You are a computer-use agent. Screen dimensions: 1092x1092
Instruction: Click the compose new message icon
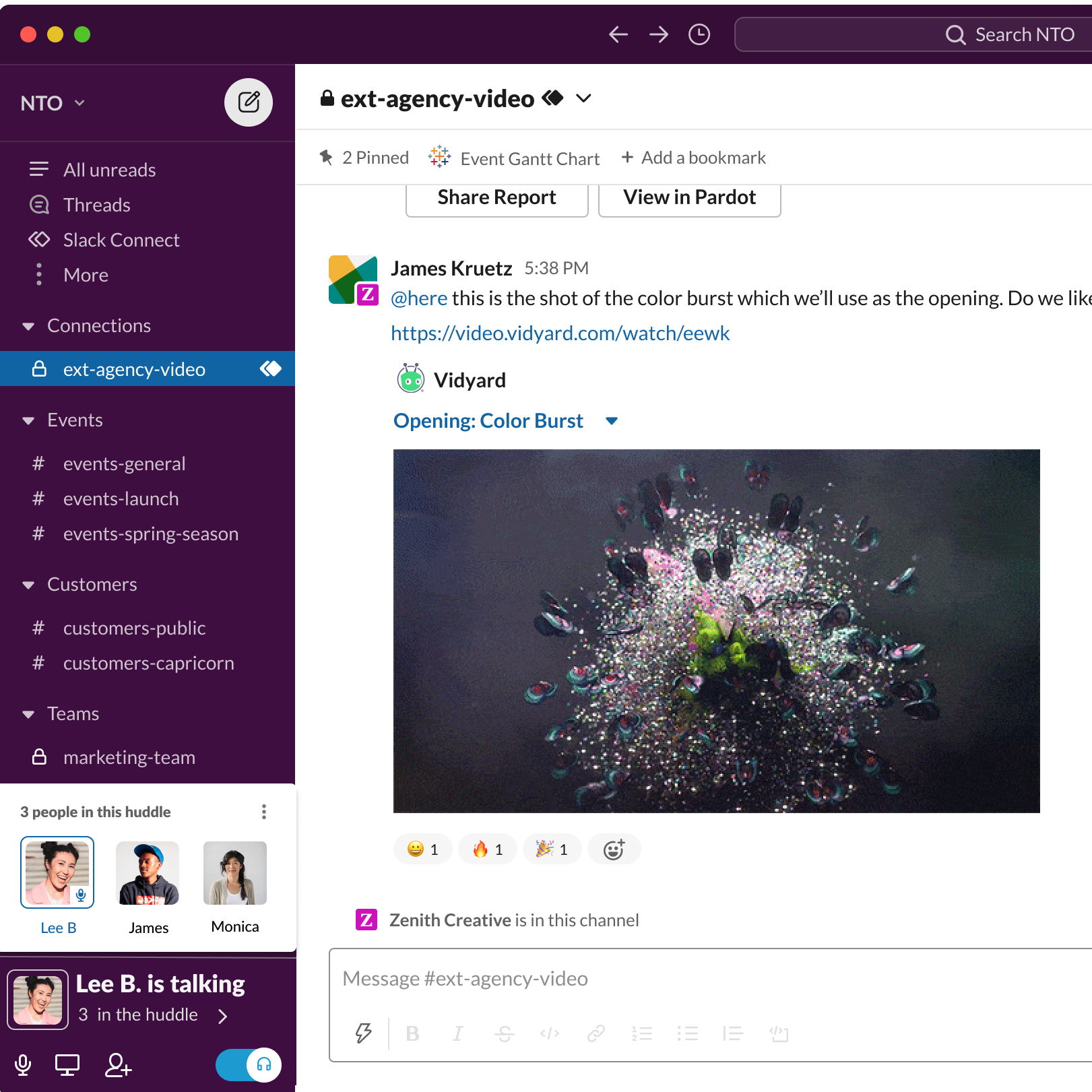[248, 102]
